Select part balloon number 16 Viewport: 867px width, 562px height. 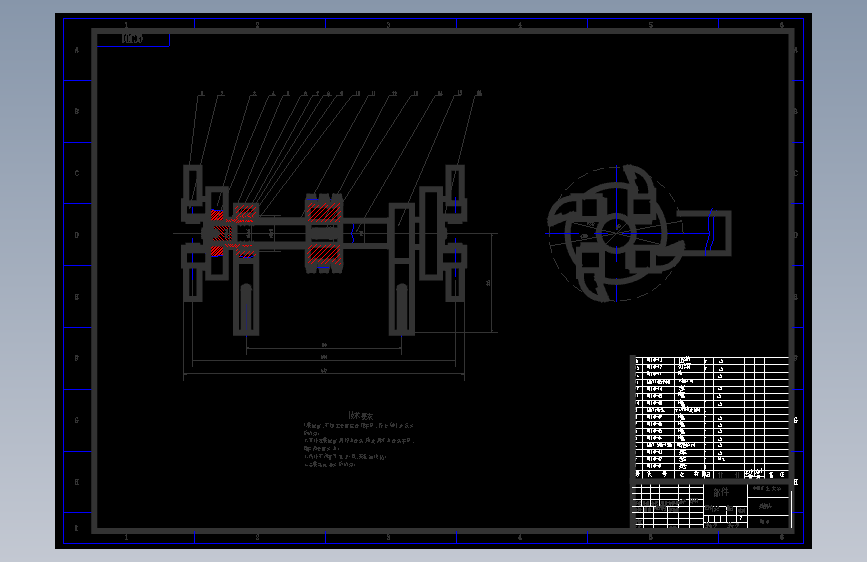click(479, 93)
